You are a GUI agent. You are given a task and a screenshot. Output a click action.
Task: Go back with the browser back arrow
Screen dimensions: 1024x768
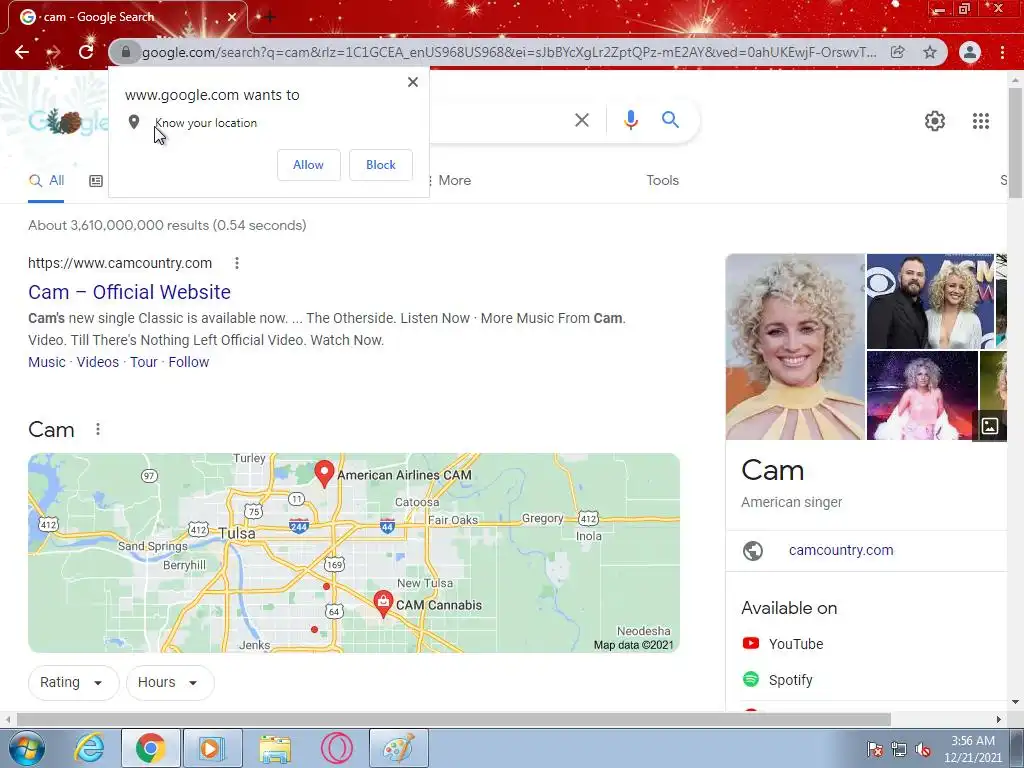coord(22,52)
